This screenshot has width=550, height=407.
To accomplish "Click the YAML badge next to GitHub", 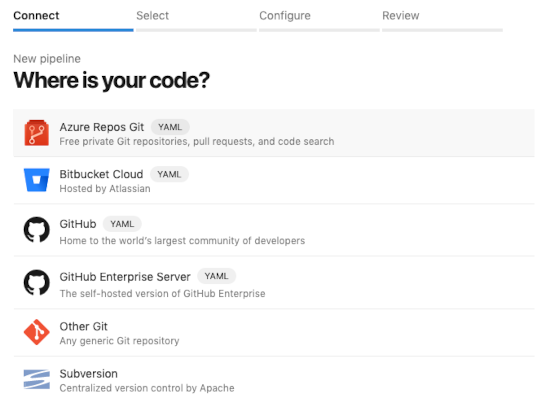I will (x=122, y=224).
